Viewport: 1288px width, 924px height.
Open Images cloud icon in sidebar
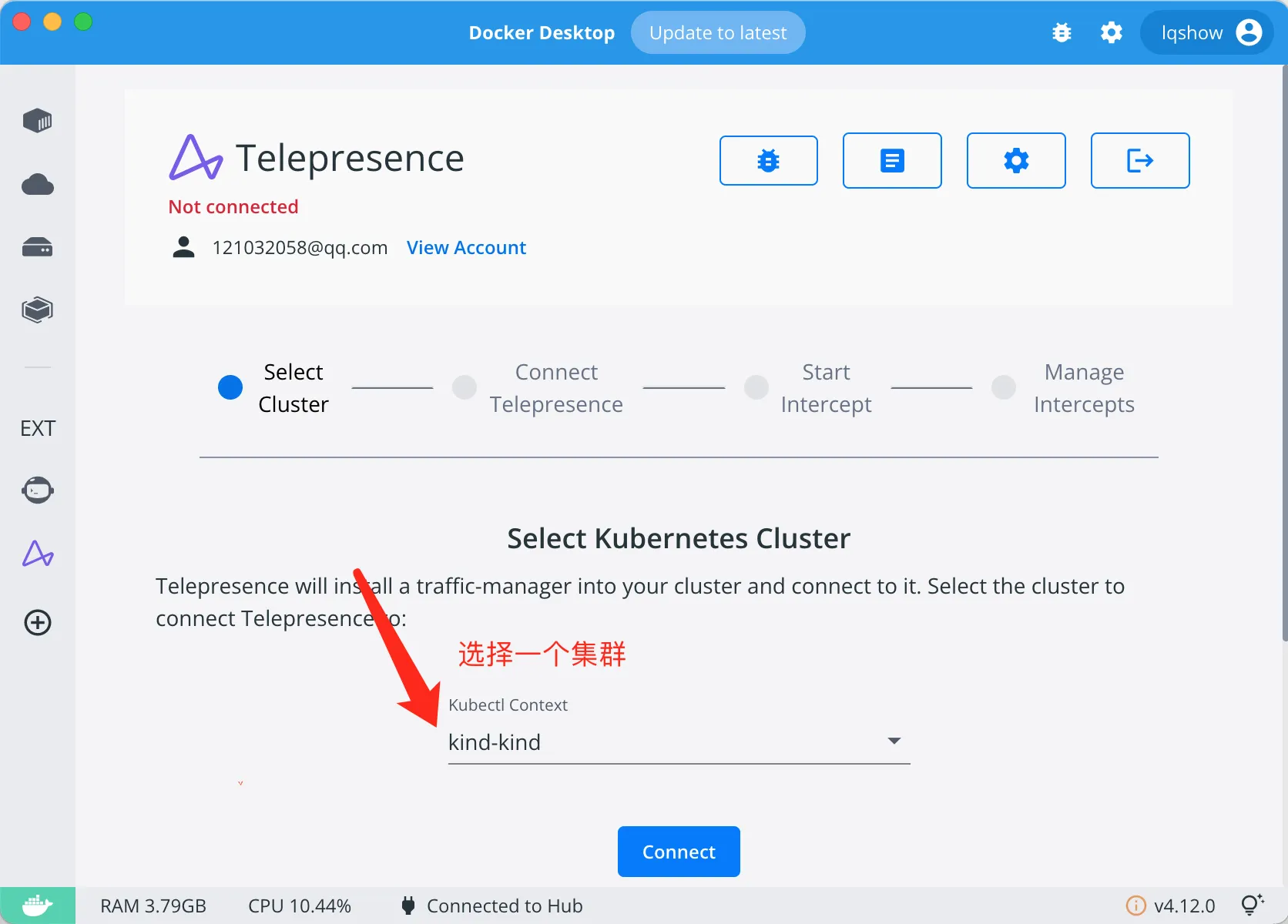37,185
